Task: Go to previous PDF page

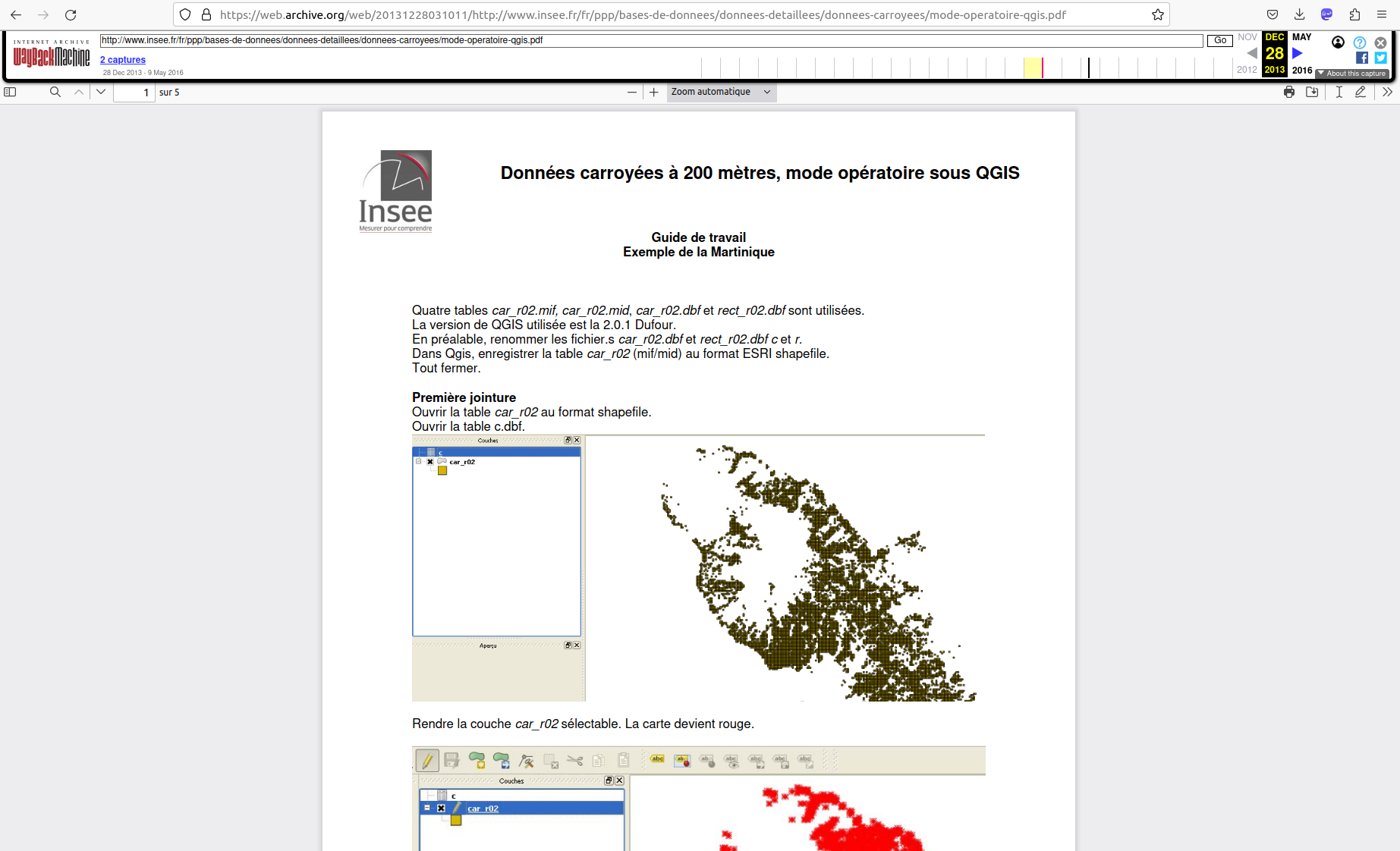Action: (x=79, y=92)
